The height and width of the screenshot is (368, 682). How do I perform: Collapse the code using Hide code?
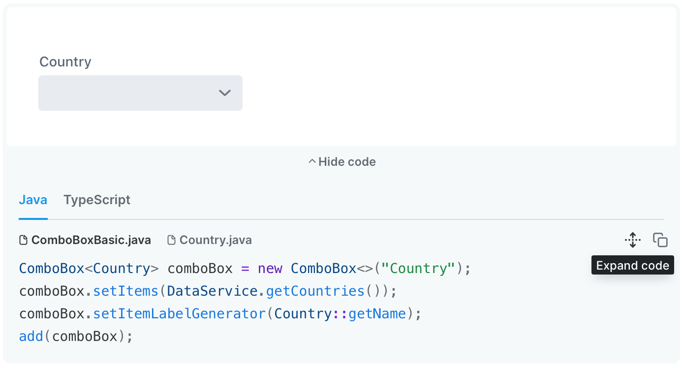342,162
